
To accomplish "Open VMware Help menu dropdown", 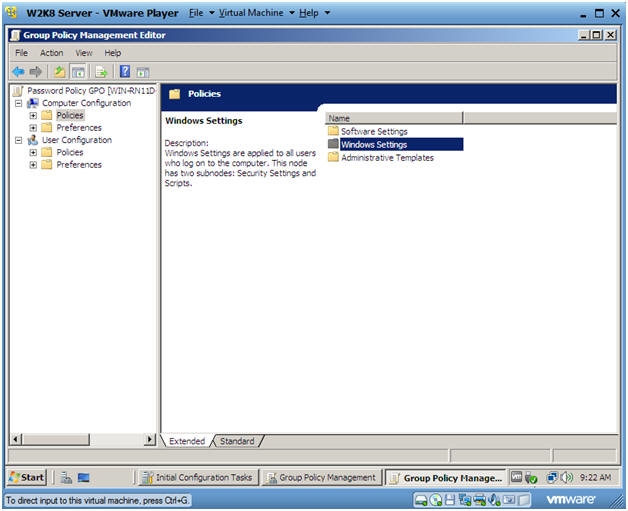I will (314, 13).
